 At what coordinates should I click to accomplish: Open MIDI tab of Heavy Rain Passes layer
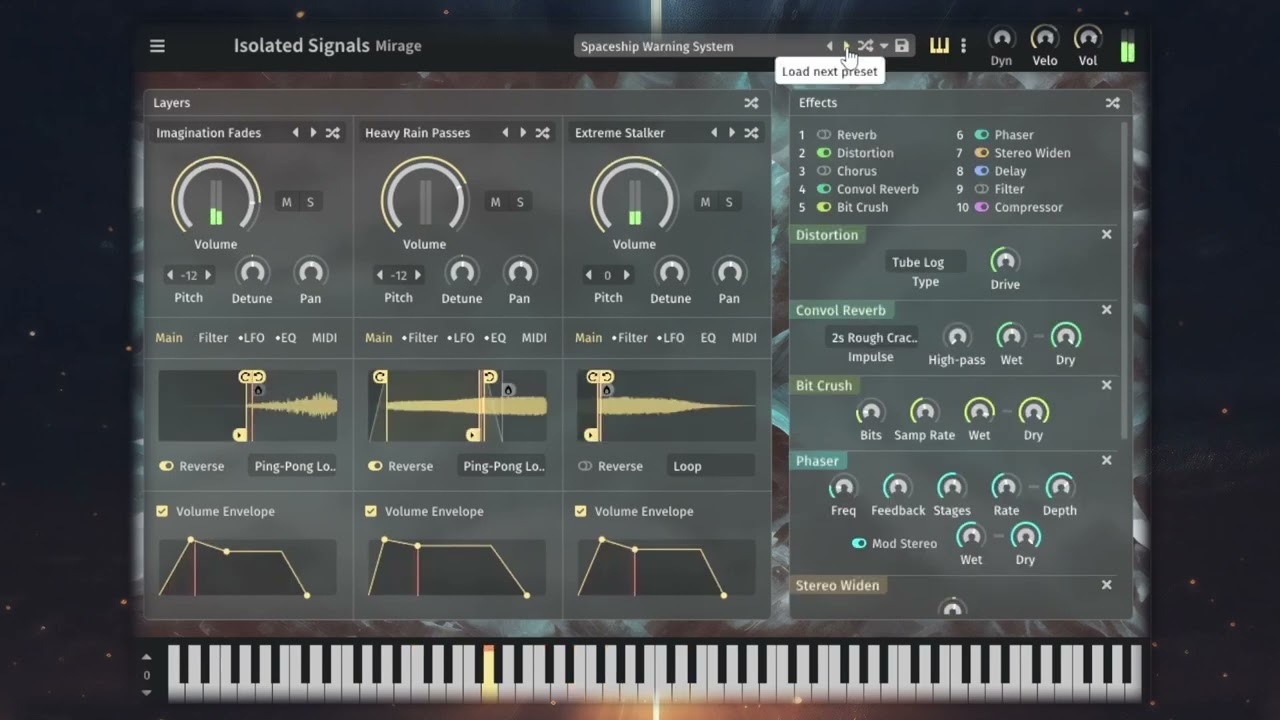pos(534,338)
